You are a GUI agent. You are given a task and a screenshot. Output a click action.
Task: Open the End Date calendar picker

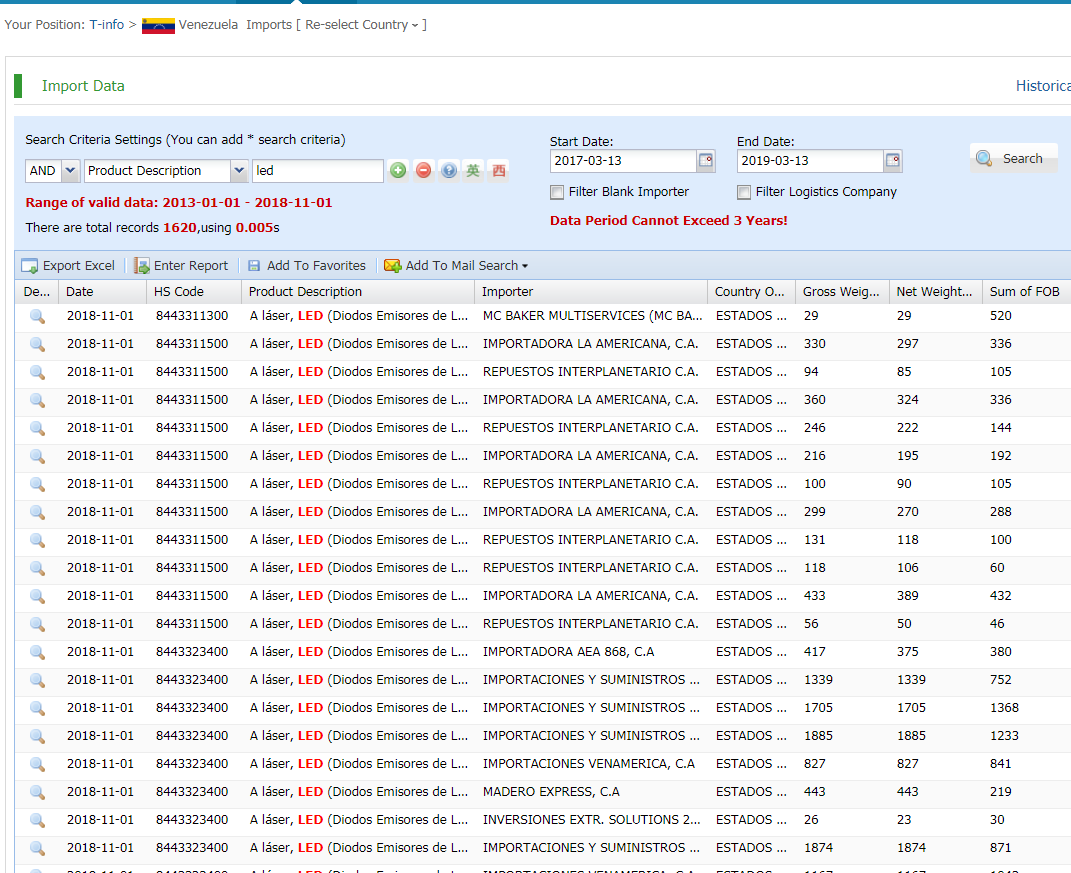[893, 161]
